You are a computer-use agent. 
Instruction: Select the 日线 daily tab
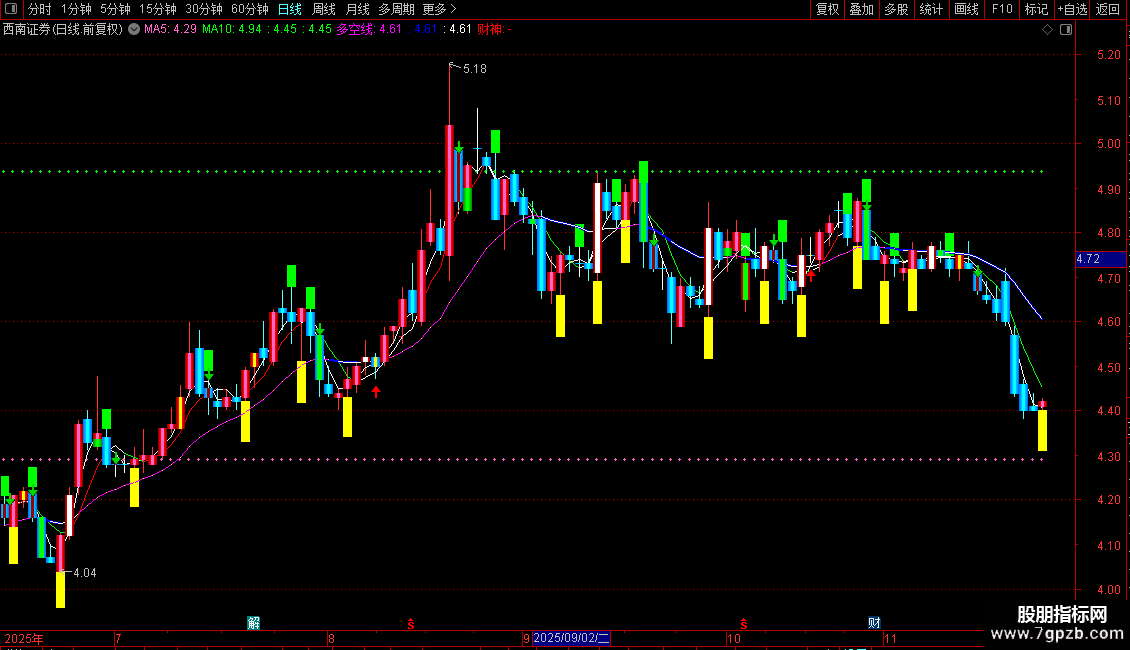[x=290, y=9]
